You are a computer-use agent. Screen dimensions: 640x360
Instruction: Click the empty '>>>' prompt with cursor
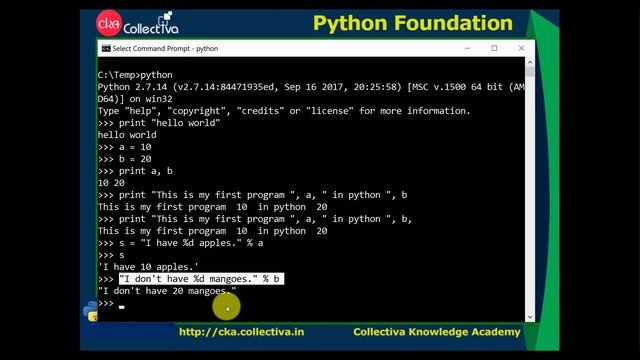pos(111,303)
